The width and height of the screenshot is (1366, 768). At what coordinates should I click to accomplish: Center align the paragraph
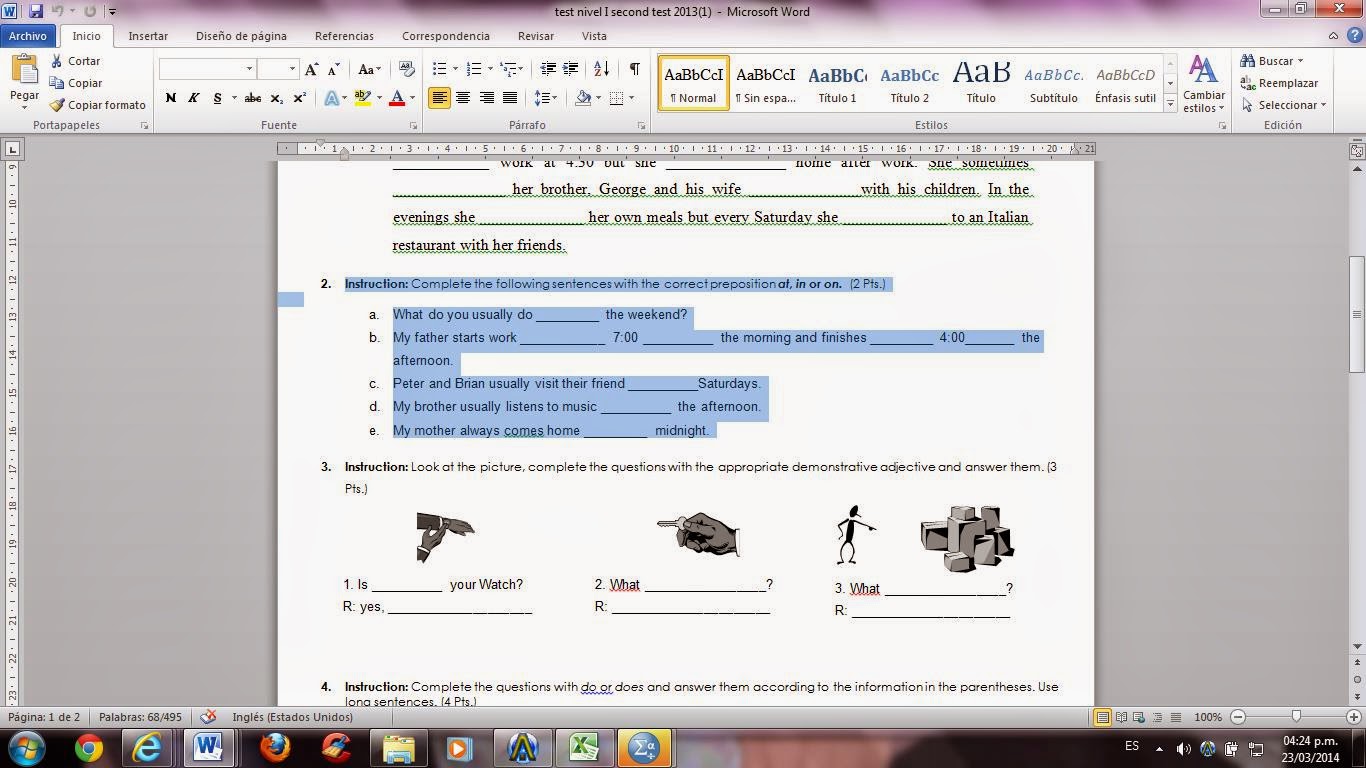coord(463,98)
